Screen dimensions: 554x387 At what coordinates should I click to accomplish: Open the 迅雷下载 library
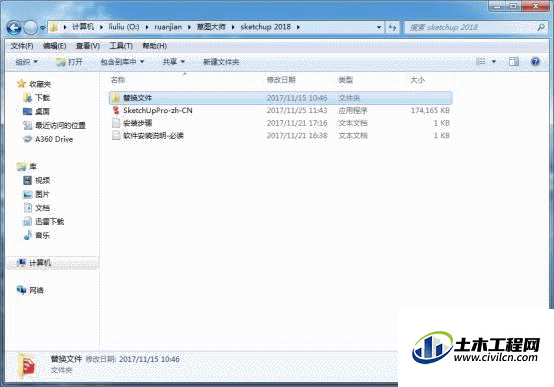pyautogui.click(x=49, y=222)
